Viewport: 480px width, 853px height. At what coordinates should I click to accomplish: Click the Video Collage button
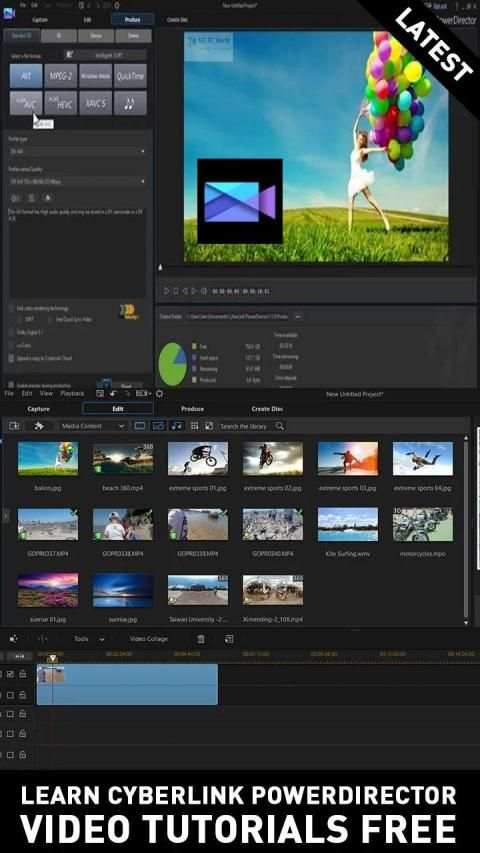(x=149, y=639)
